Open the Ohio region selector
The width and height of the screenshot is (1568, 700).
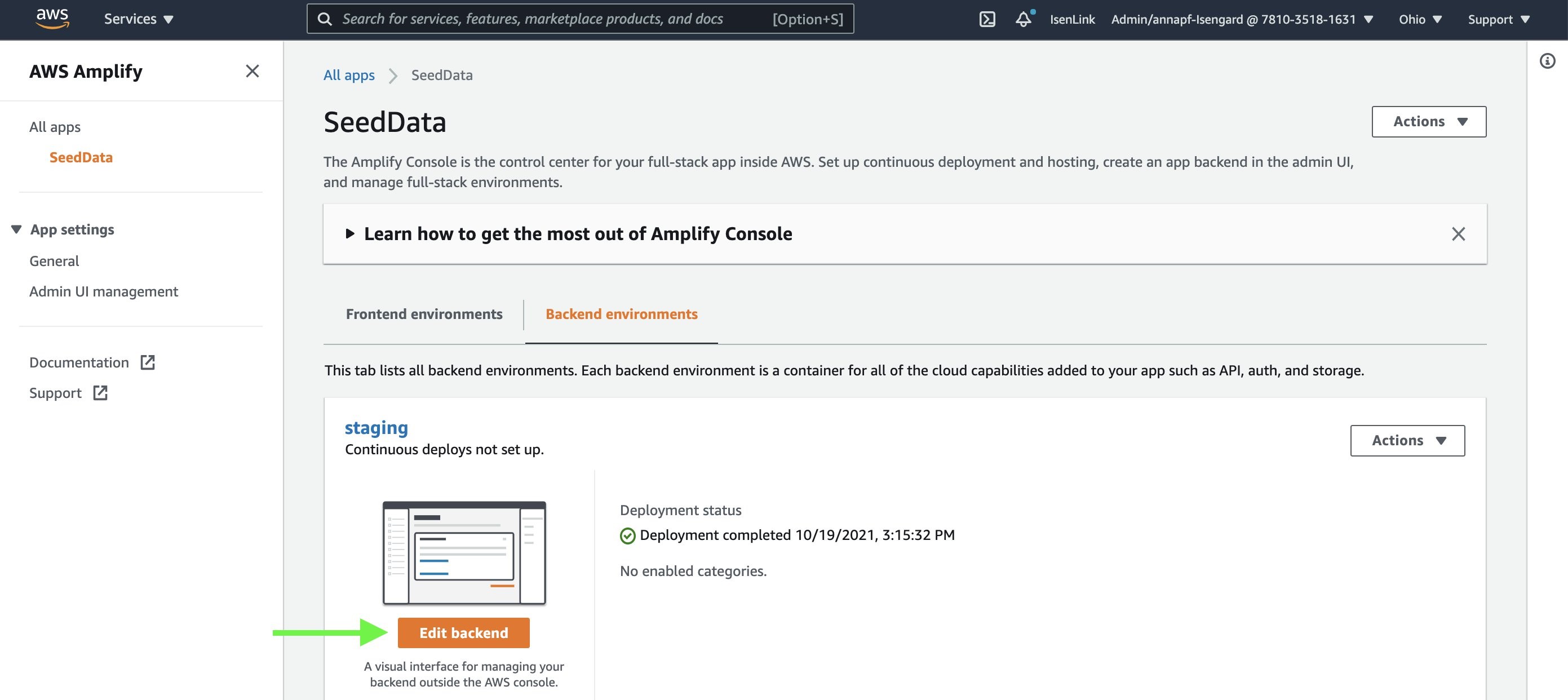tap(1420, 20)
